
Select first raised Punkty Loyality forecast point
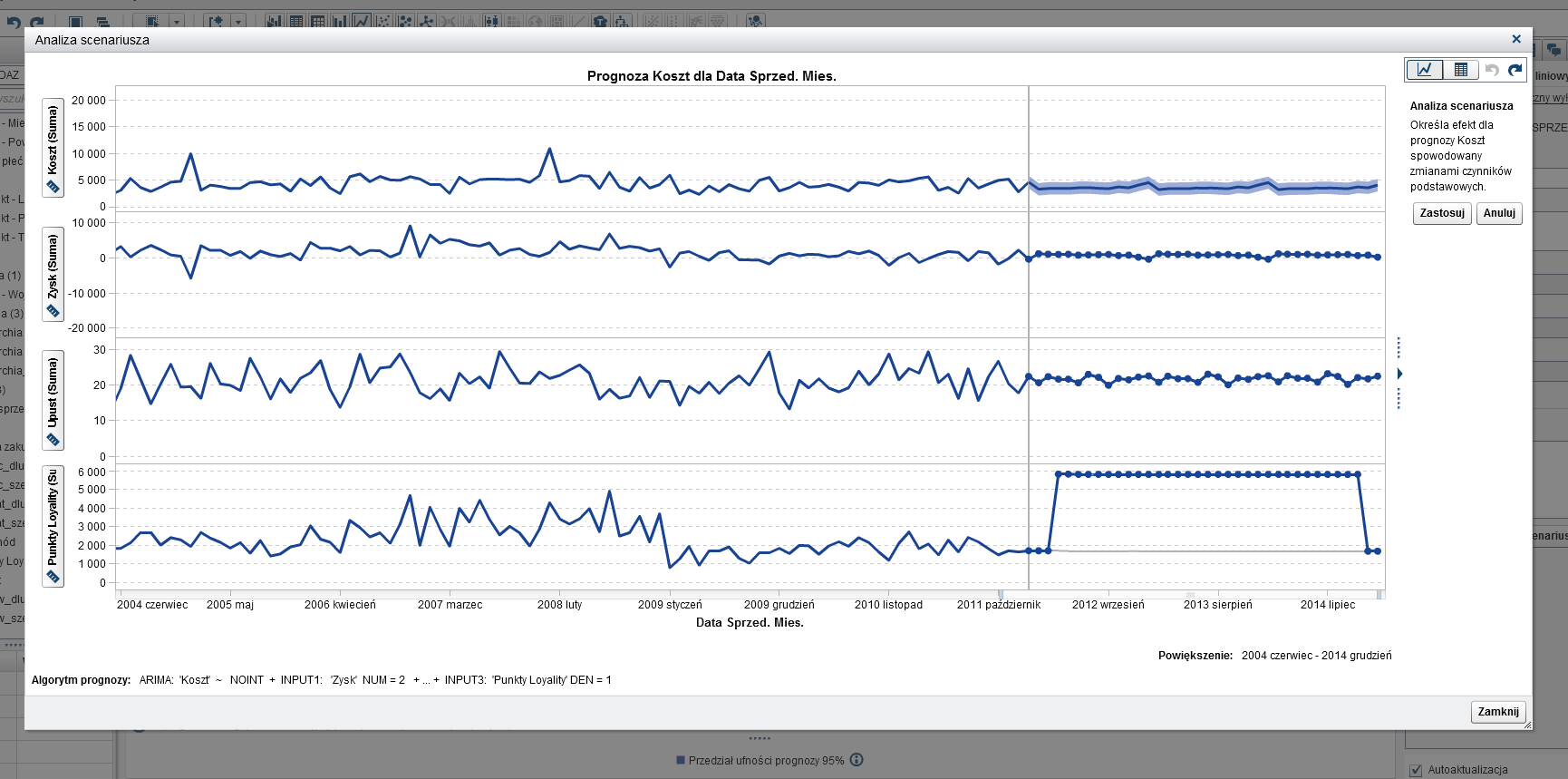pyautogui.click(x=1059, y=474)
